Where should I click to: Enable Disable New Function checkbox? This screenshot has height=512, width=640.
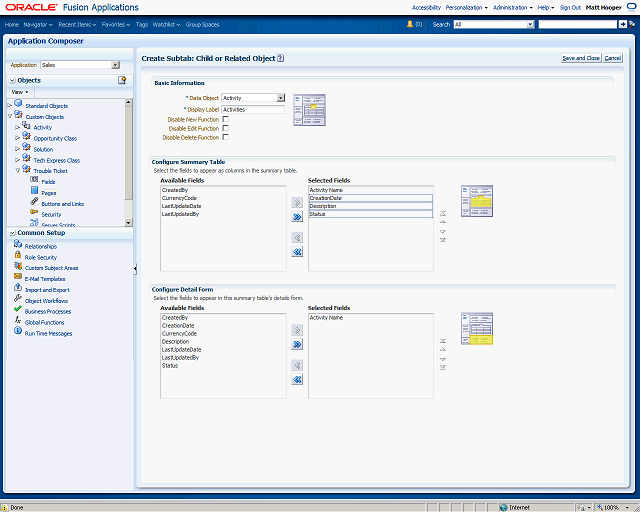(225, 119)
